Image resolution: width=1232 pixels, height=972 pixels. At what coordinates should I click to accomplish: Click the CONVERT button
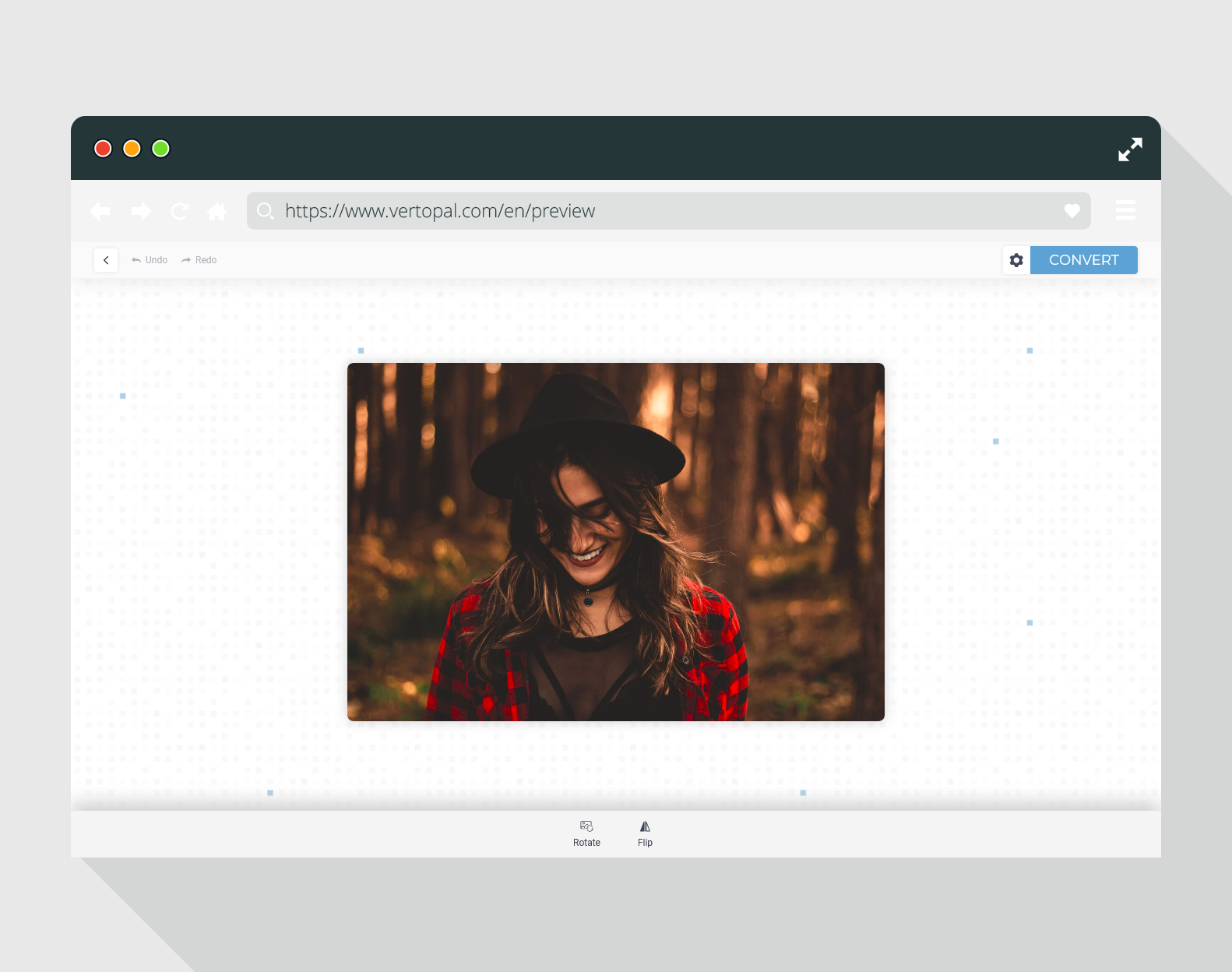pyautogui.click(x=1084, y=260)
